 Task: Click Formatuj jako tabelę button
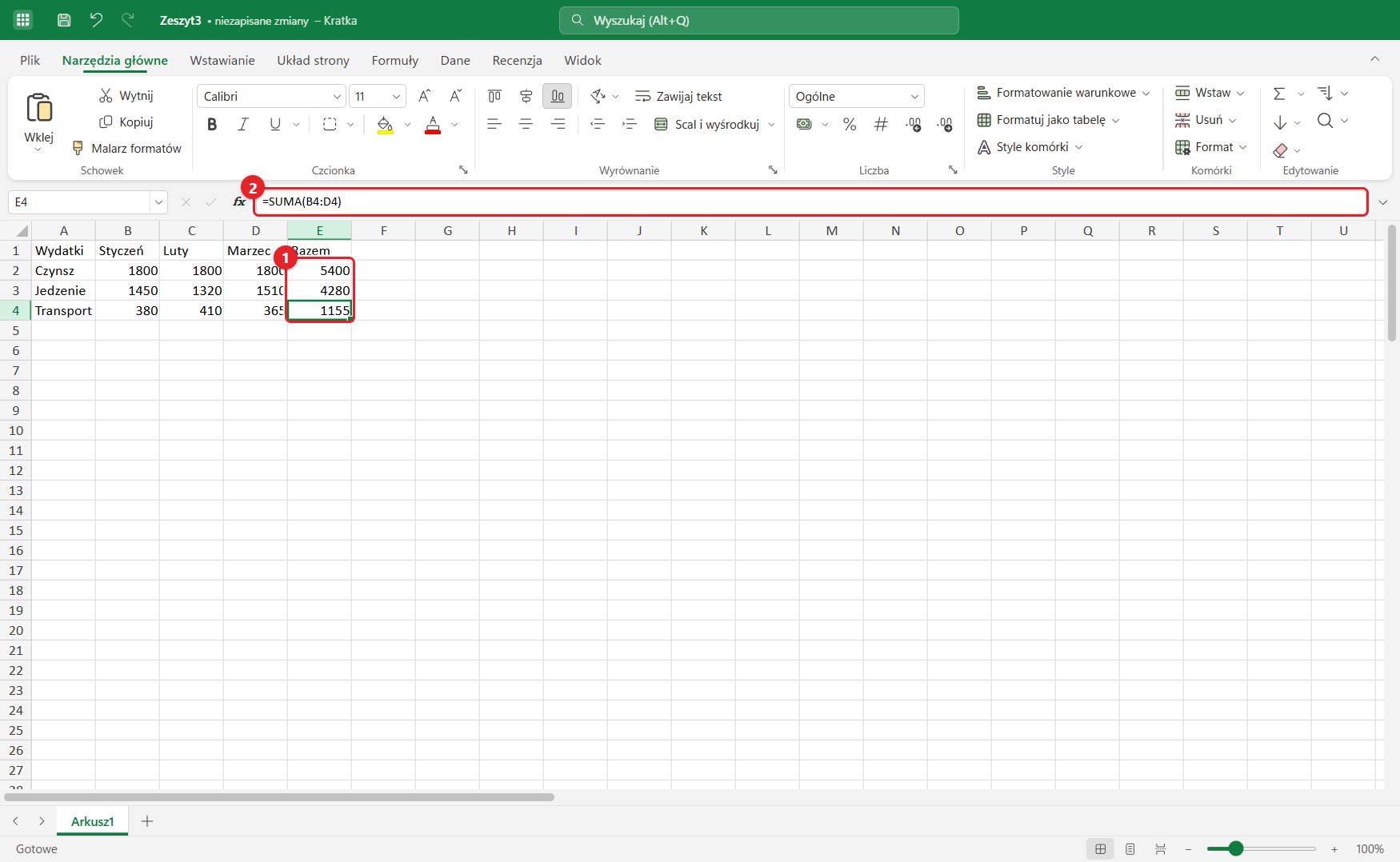pos(1048,120)
